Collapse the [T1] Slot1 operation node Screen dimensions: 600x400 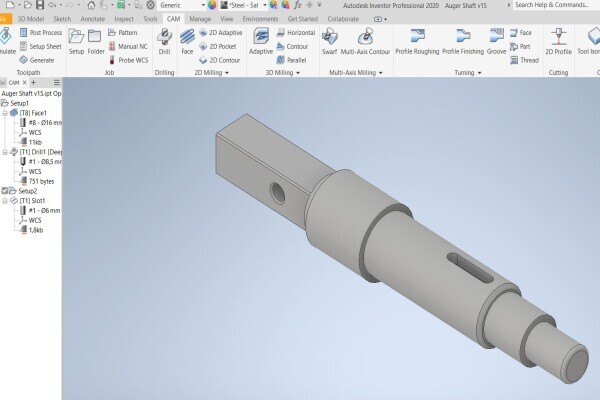point(5,201)
